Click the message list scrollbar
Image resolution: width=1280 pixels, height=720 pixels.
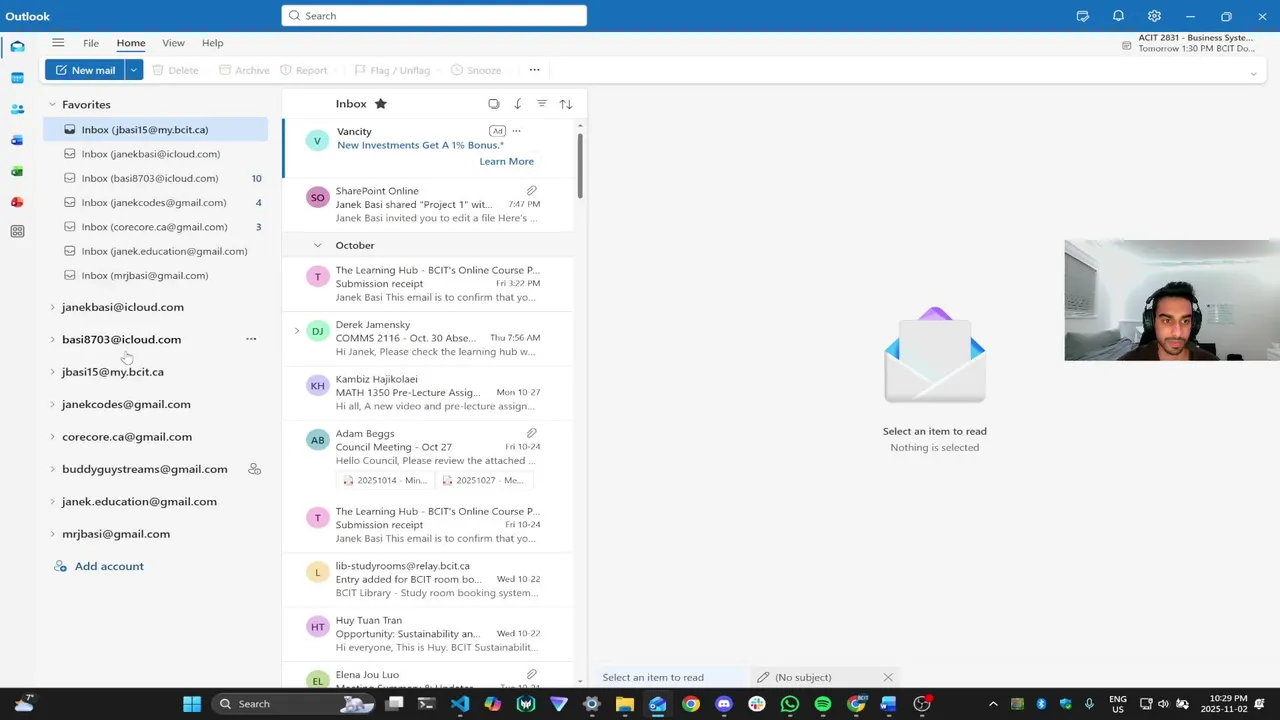[579, 165]
